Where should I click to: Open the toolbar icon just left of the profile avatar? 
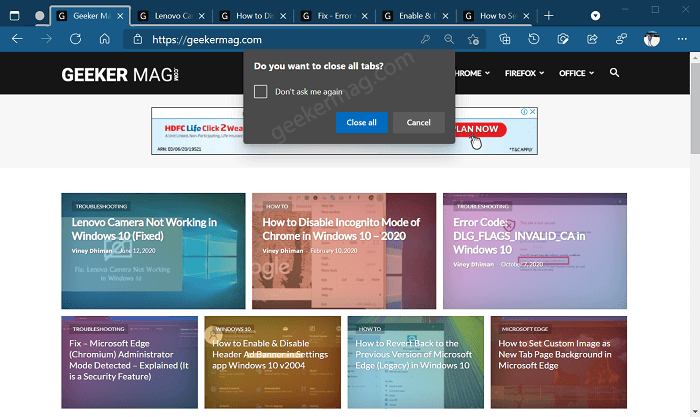pyautogui.click(x=621, y=39)
